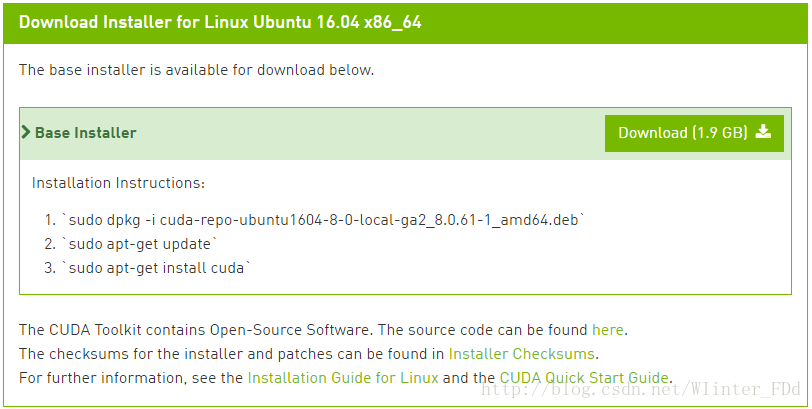Click the sudo apt-get update command line
This screenshot has width=812, height=409.
click(x=140, y=244)
